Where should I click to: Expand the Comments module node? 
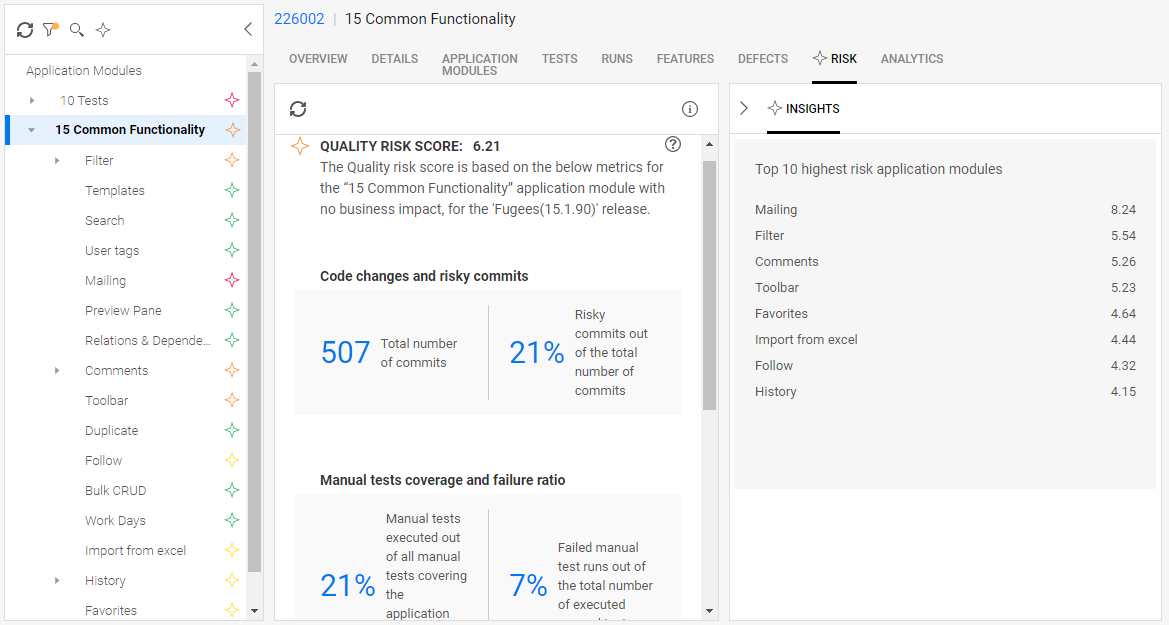point(57,370)
